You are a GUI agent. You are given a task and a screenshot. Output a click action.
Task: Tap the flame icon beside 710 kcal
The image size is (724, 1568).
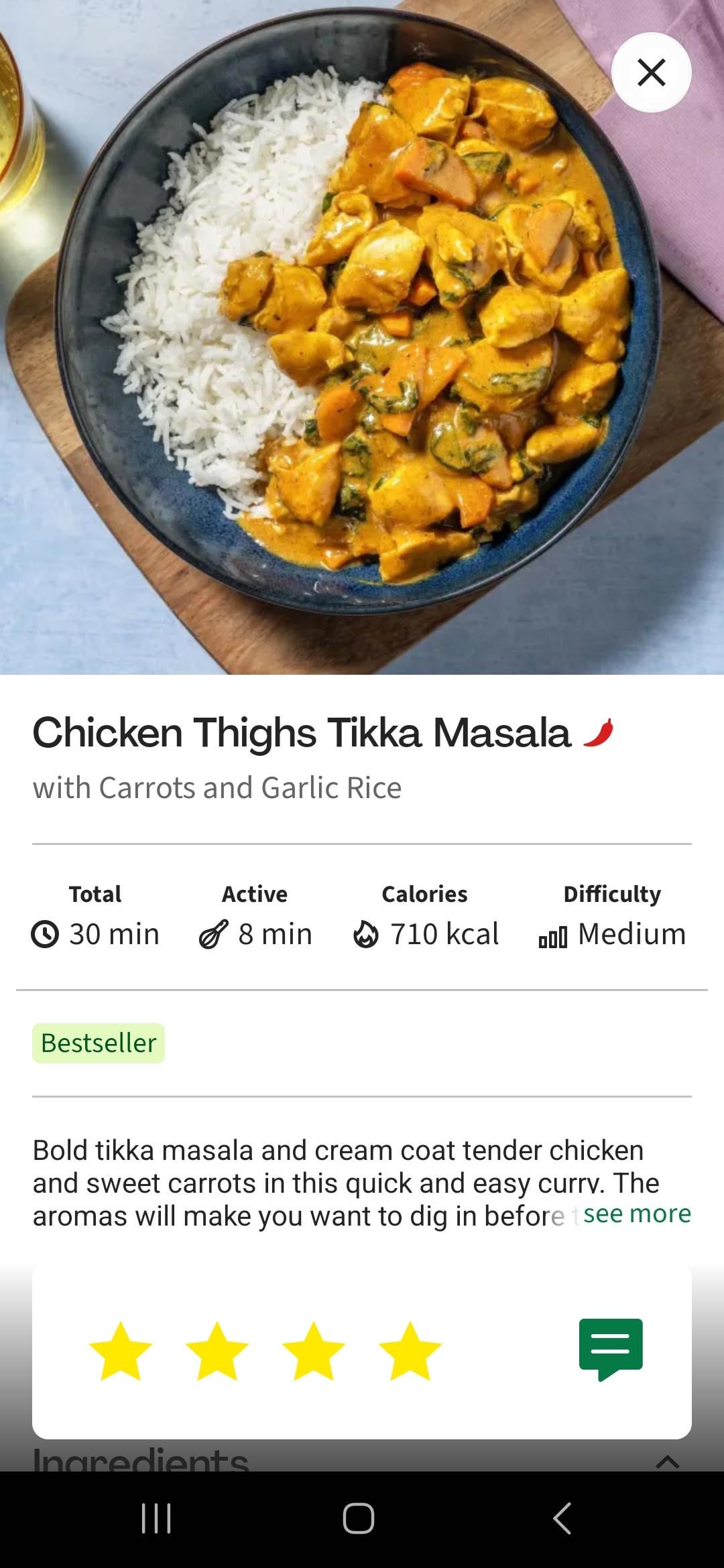[x=366, y=934]
